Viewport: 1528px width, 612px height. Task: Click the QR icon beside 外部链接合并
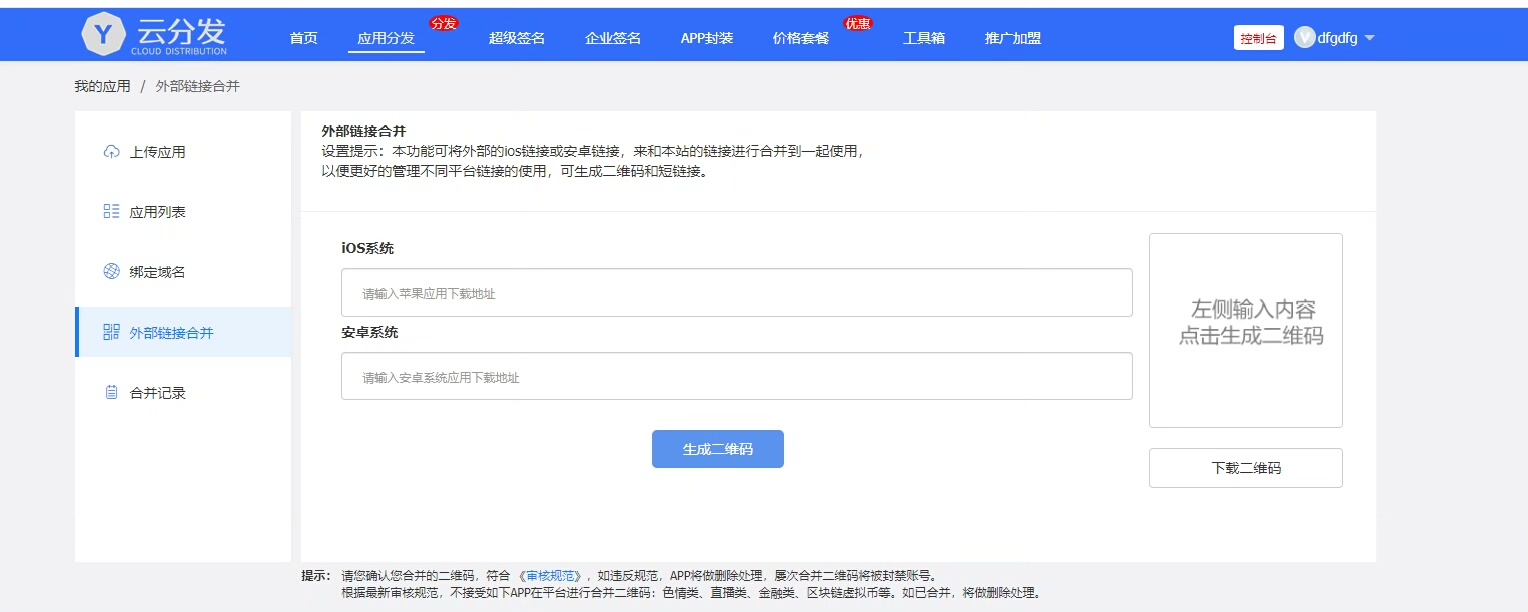point(111,332)
